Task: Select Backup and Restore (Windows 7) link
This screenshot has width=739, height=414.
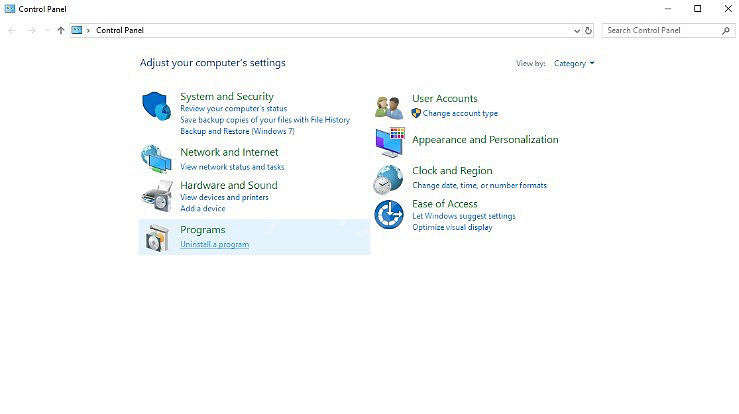Action: pyautogui.click(x=237, y=131)
